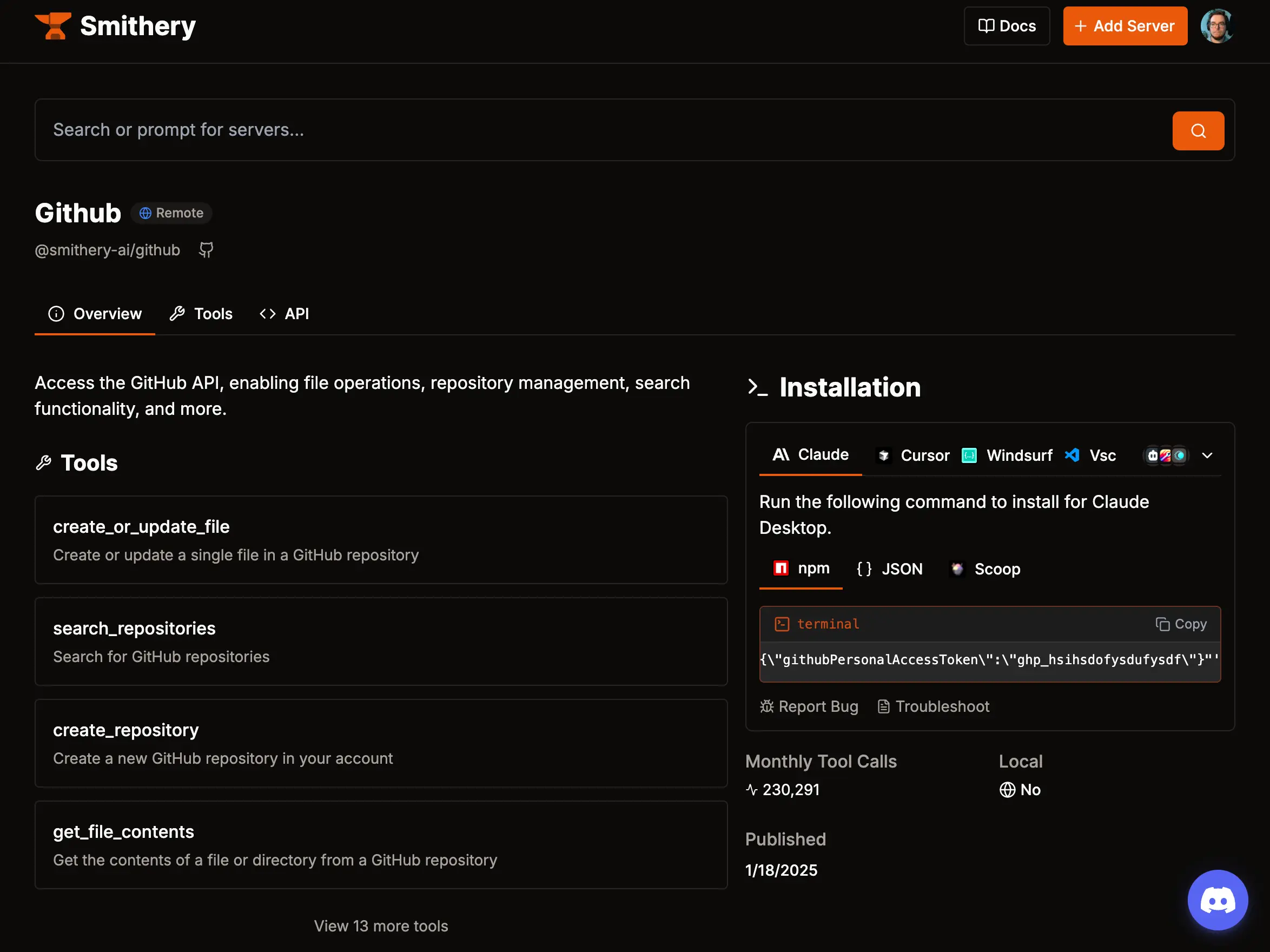Click the @smithery-ai/github handle text
Viewport: 1270px width, 952px height.
click(x=107, y=250)
